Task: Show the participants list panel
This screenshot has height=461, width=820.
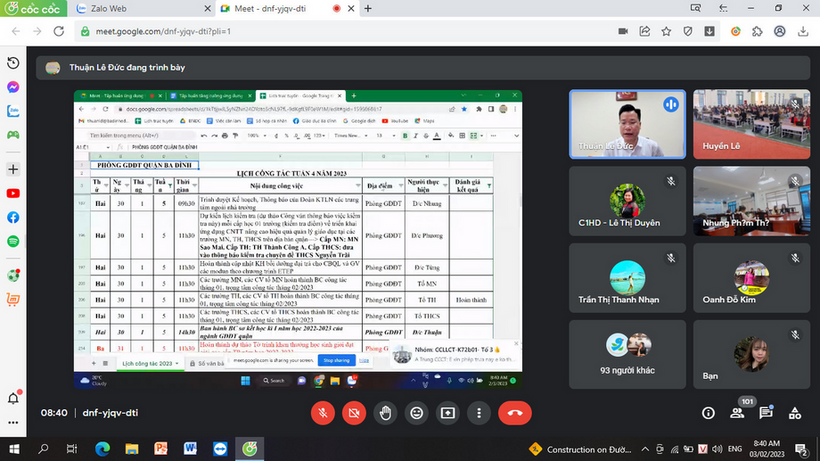Action: [x=738, y=412]
